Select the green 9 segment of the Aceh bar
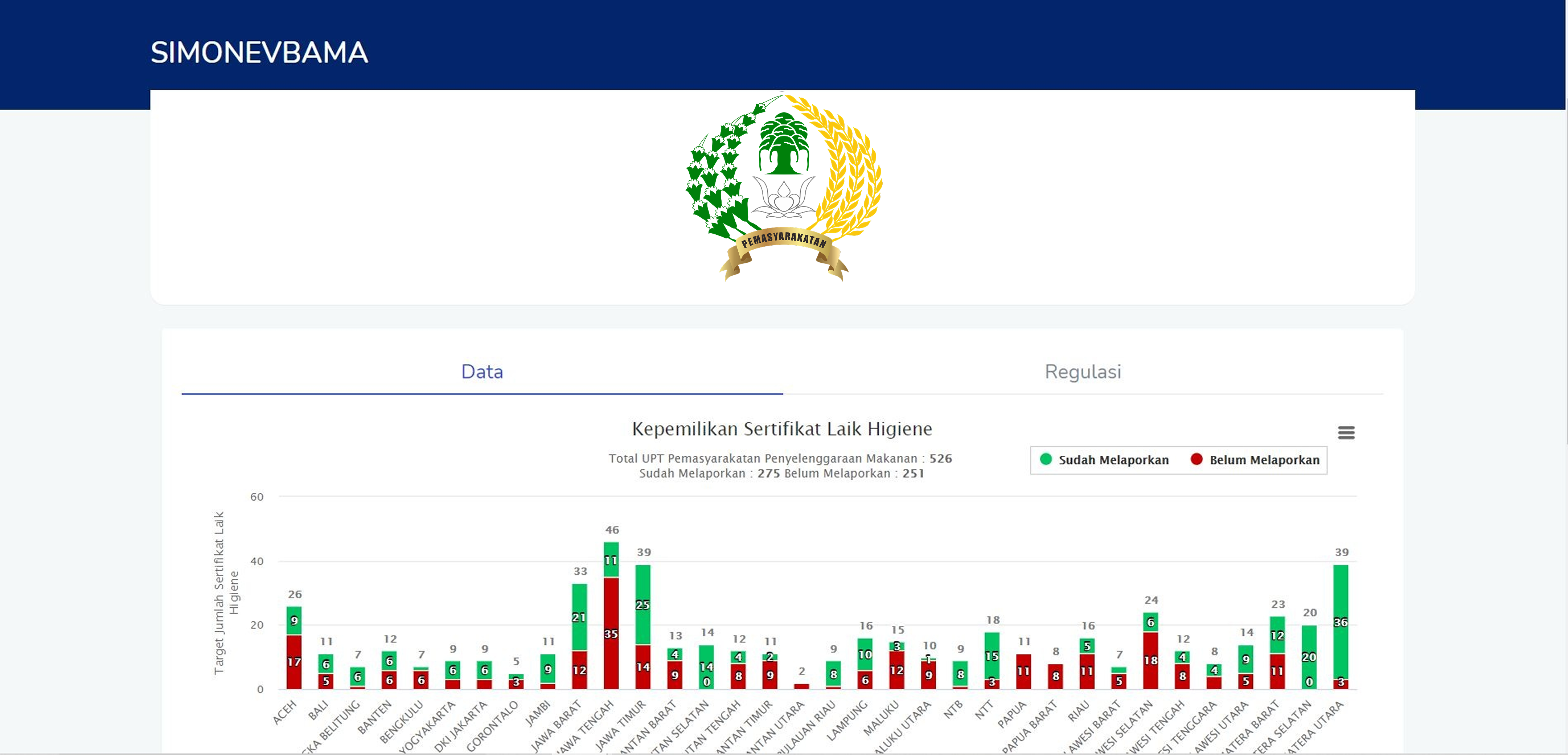 pos(294,620)
